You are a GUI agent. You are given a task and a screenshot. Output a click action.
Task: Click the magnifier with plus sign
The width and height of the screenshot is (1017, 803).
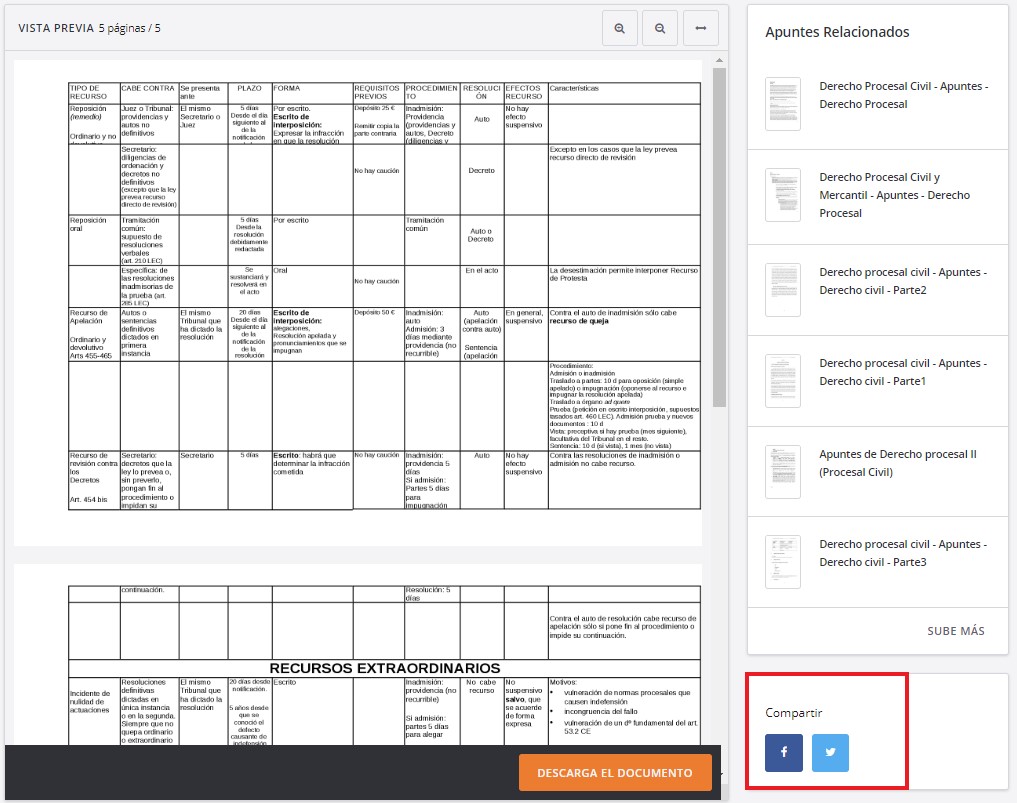619,27
